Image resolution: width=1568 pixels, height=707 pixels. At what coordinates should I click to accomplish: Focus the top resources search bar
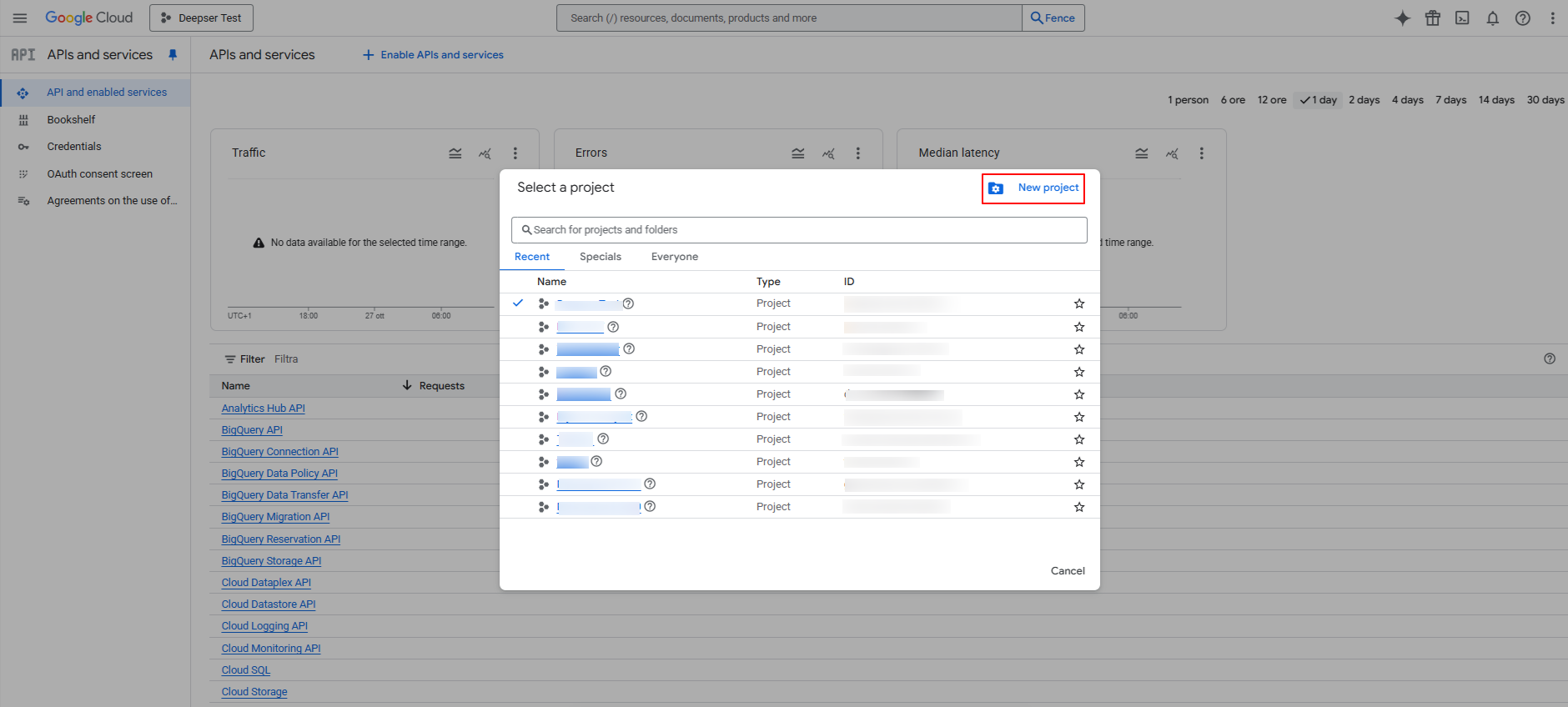pos(789,18)
